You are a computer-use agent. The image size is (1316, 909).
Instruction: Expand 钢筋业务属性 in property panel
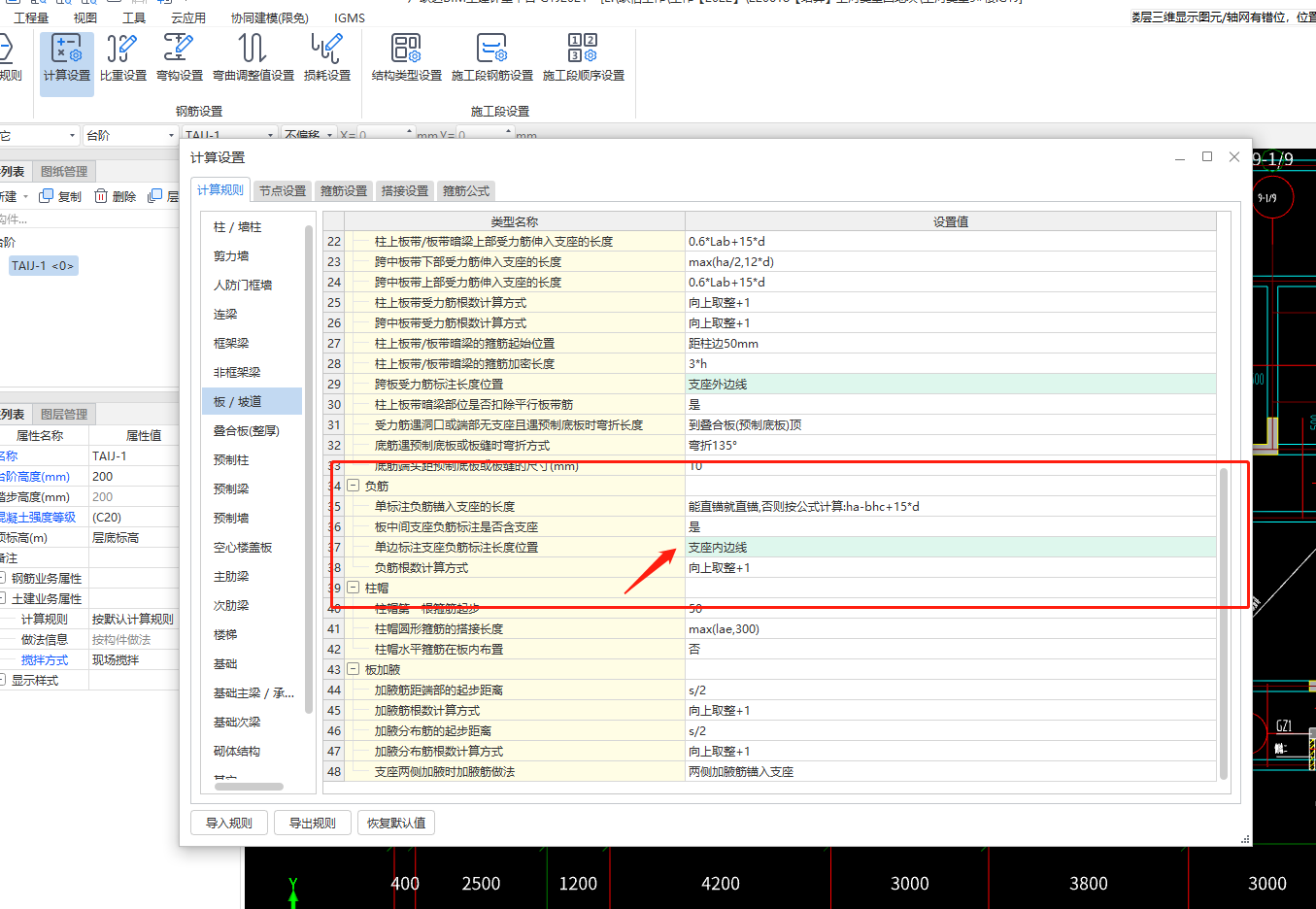(x=3, y=578)
